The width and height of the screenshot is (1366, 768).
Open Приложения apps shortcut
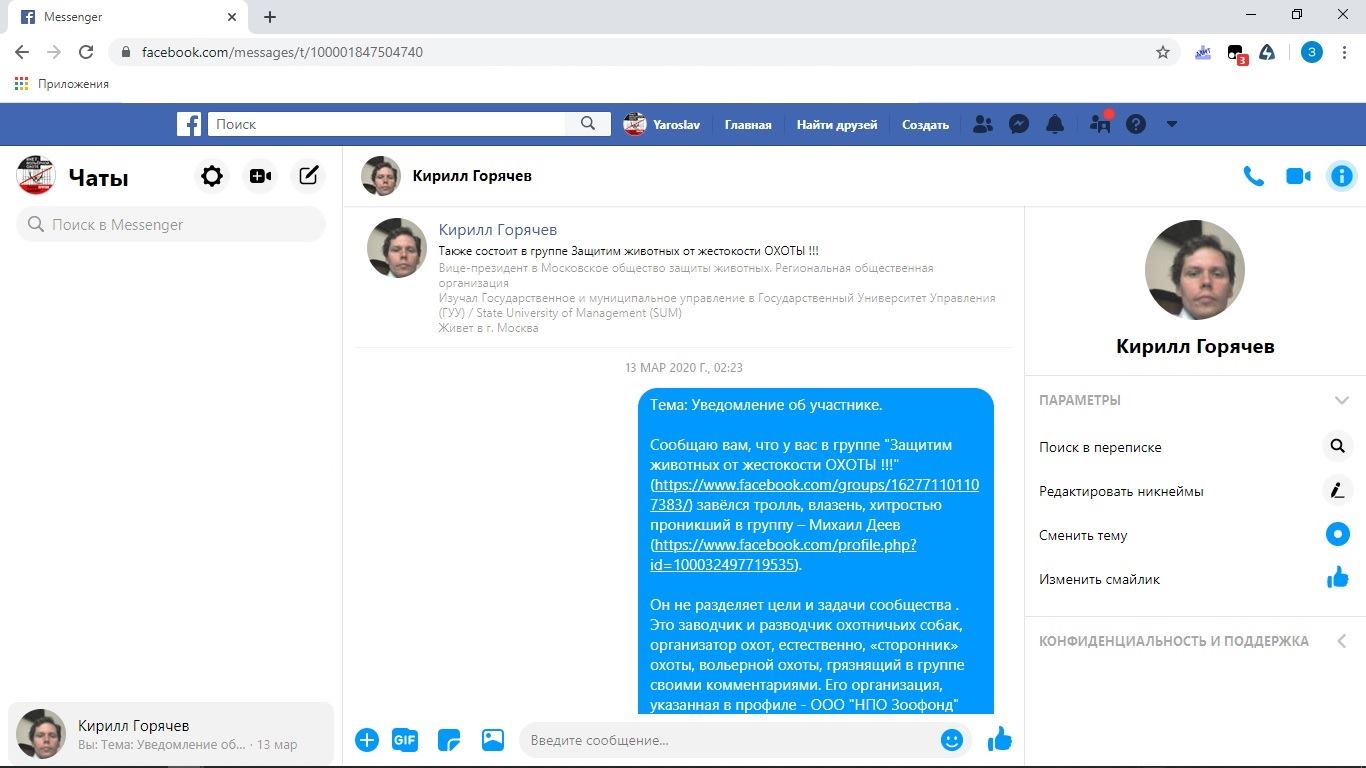coord(62,84)
